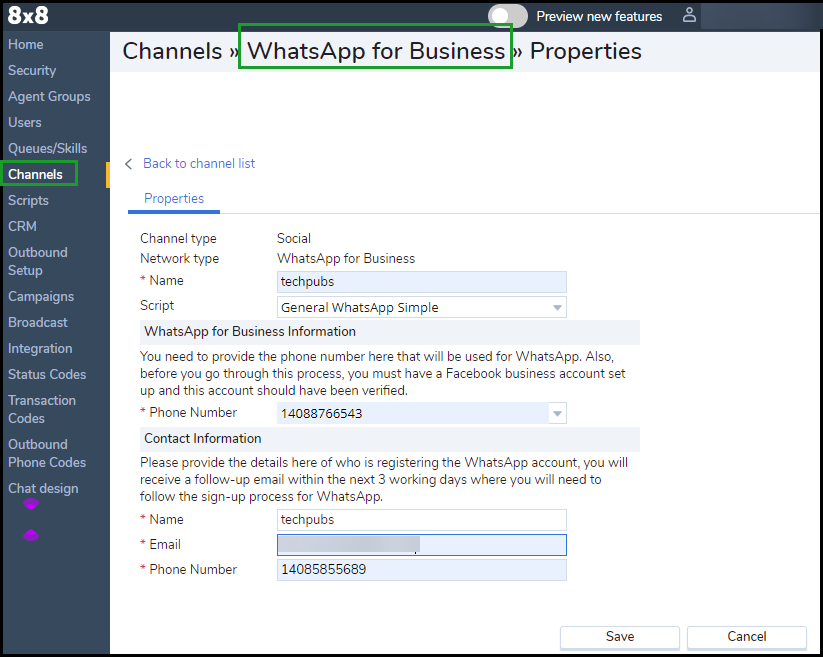The width and height of the screenshot is (823, 657).
Task: Click the 8x8 logo
Action: coord(28,15)
